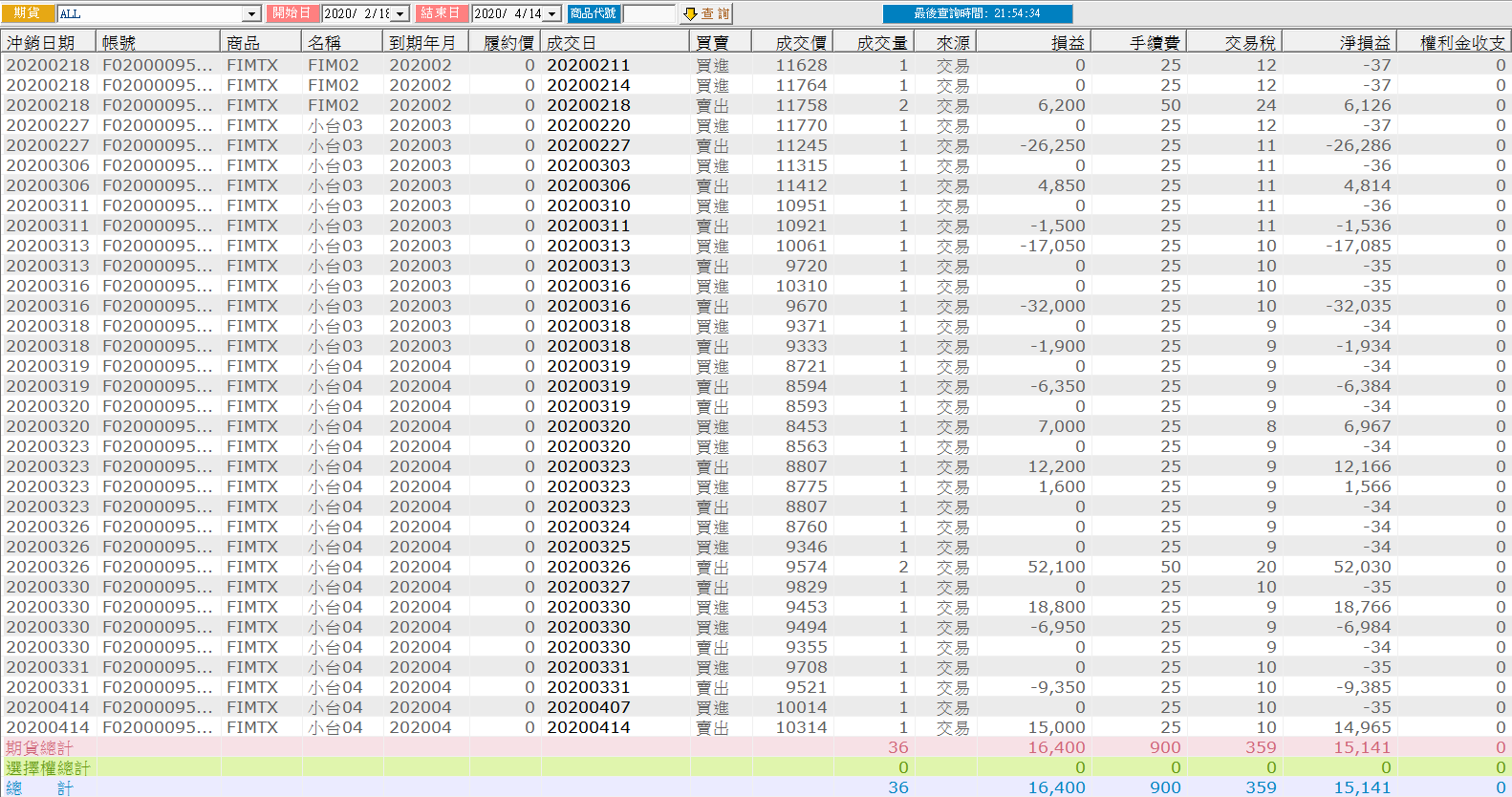Screen dimensions: 1512x797
Task: Click the -9,350 loss cell
Action: click(x=1057, y=687)
